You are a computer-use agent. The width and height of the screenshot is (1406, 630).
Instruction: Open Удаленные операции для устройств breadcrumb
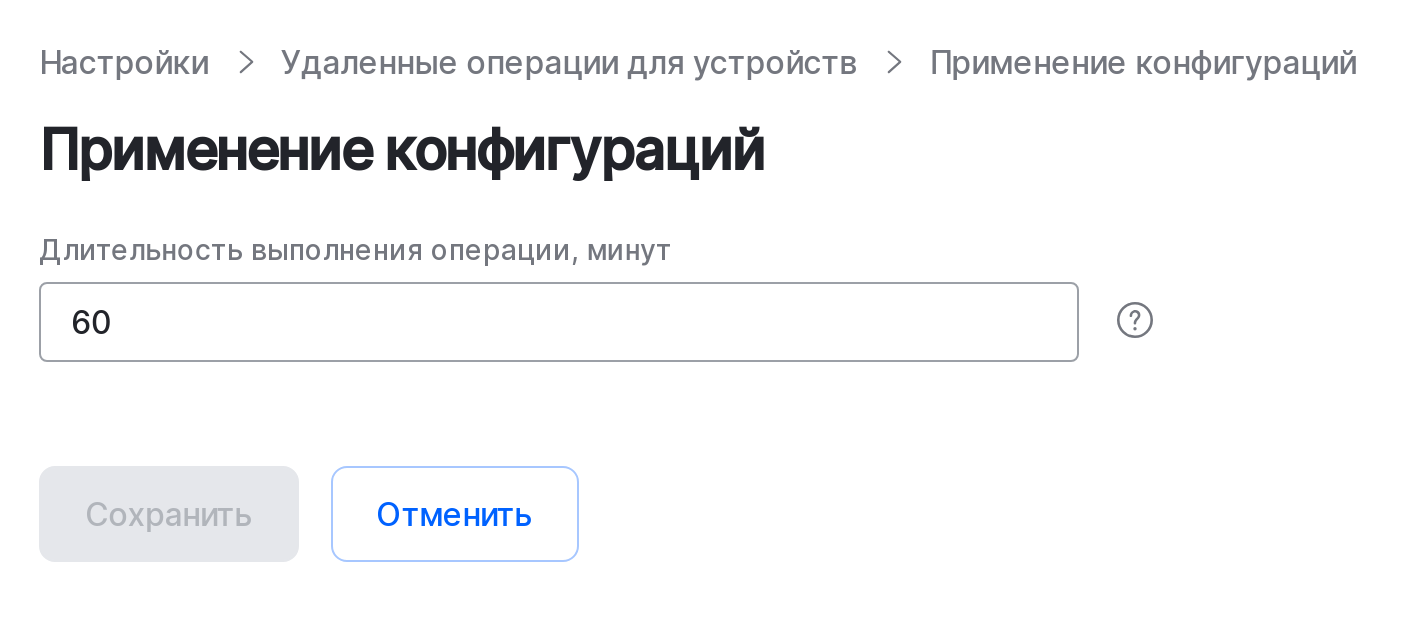pyautogui.click(x=569, y=63)
